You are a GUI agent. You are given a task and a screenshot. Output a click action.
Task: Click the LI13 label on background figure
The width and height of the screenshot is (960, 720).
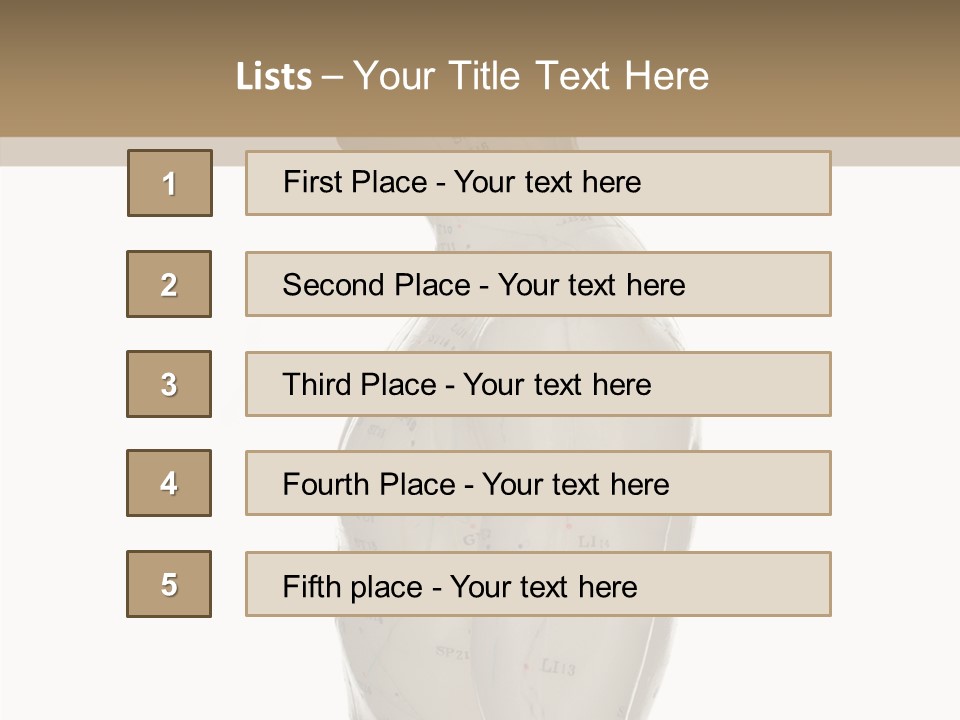(558, 666)
